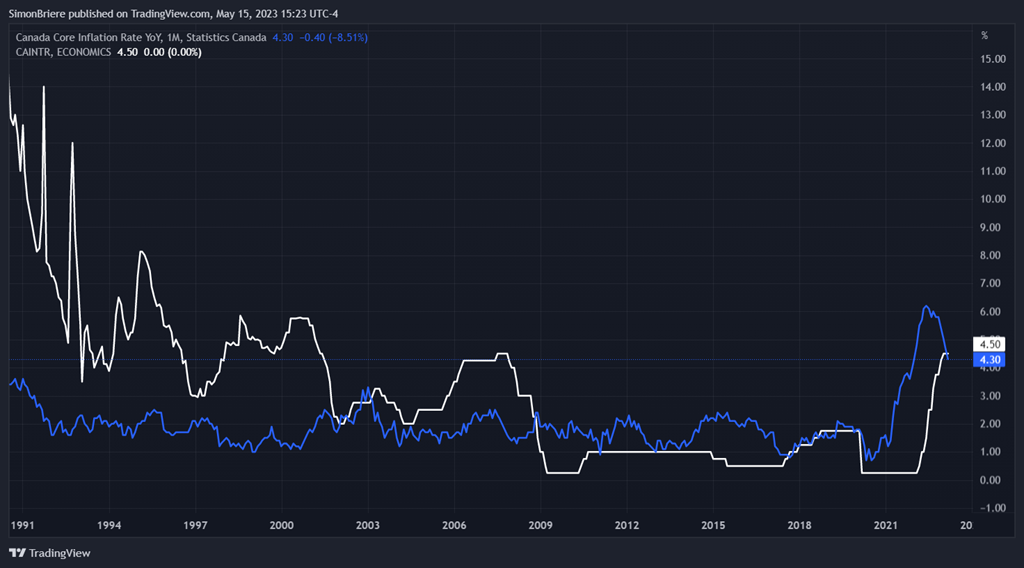Click the white line's 14.00 peak spike
This screenshot has height=568, width=1024.
click(x=44, y=88)
